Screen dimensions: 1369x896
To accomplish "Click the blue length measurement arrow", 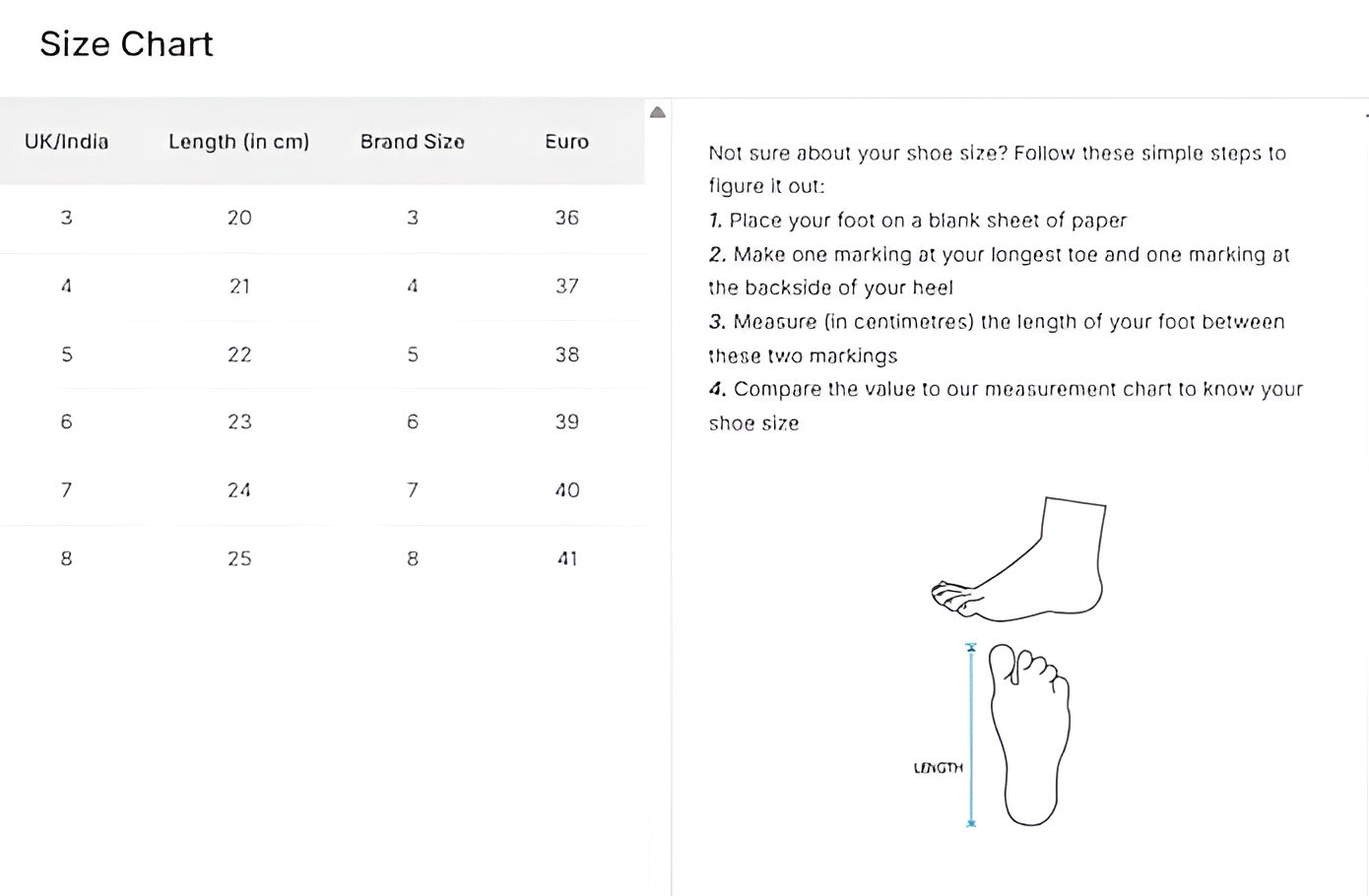I will pyautogui.click(x=971, y=735).
